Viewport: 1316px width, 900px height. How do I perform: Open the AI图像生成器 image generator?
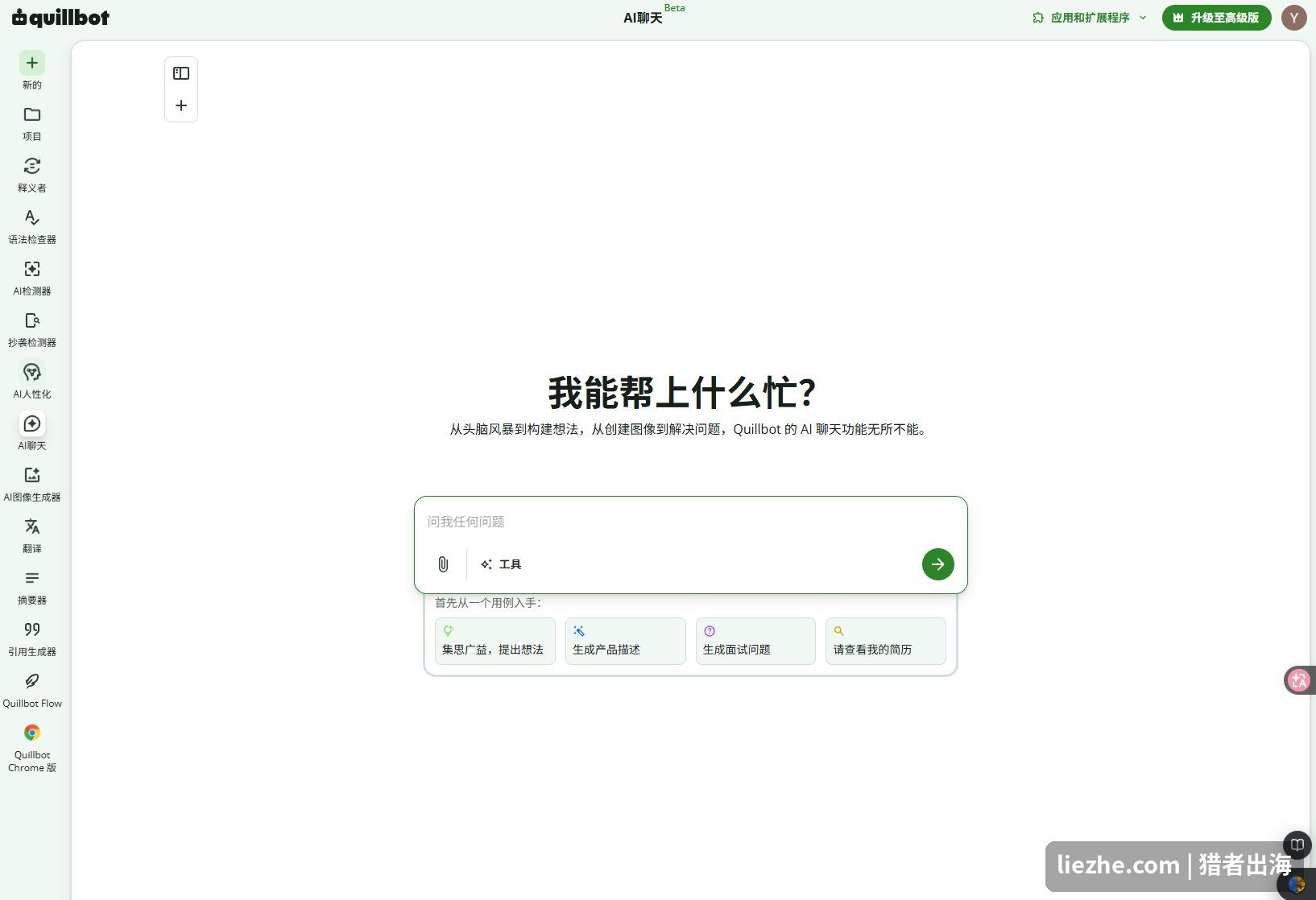[32, 484]
